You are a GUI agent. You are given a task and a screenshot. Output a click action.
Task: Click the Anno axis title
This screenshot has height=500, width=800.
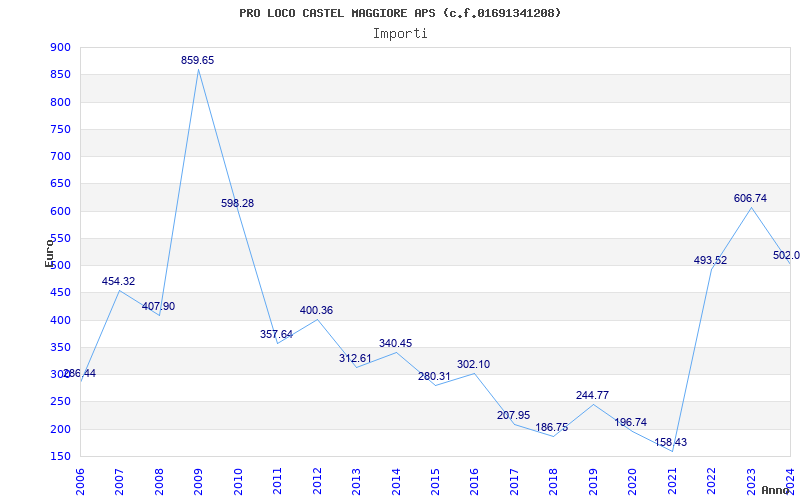774,490
